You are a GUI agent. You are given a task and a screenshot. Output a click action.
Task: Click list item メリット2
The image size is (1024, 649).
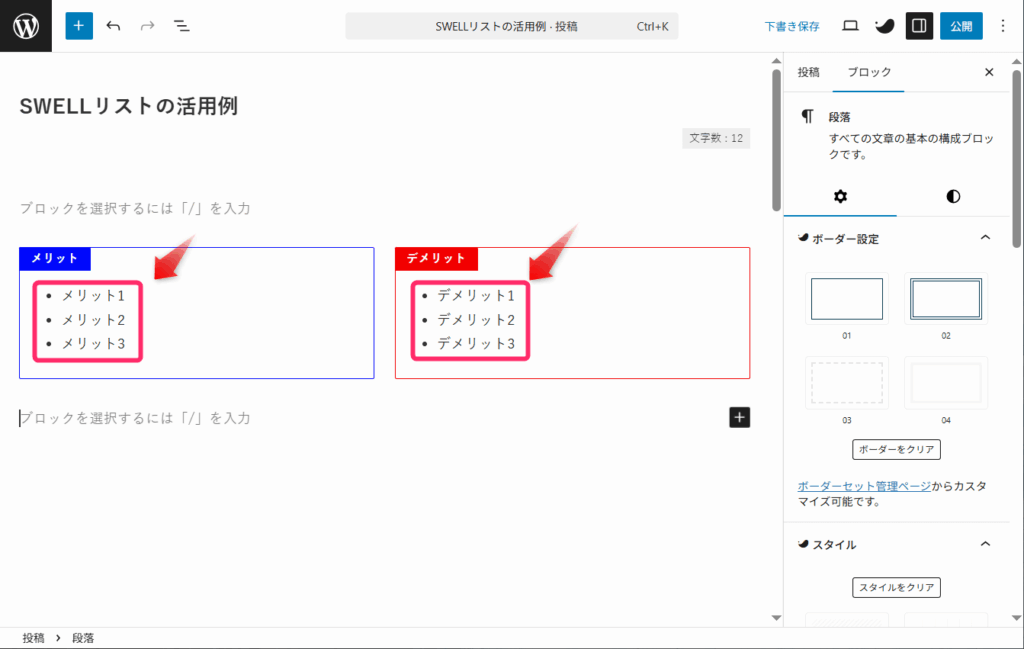tap(93, 320)
